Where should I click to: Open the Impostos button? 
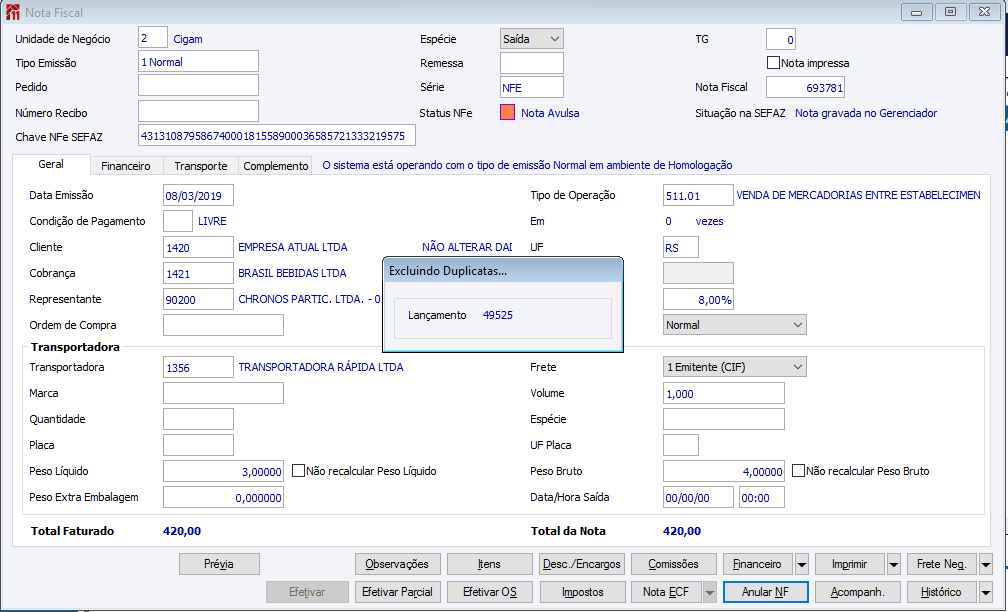(x=582, y=592)
